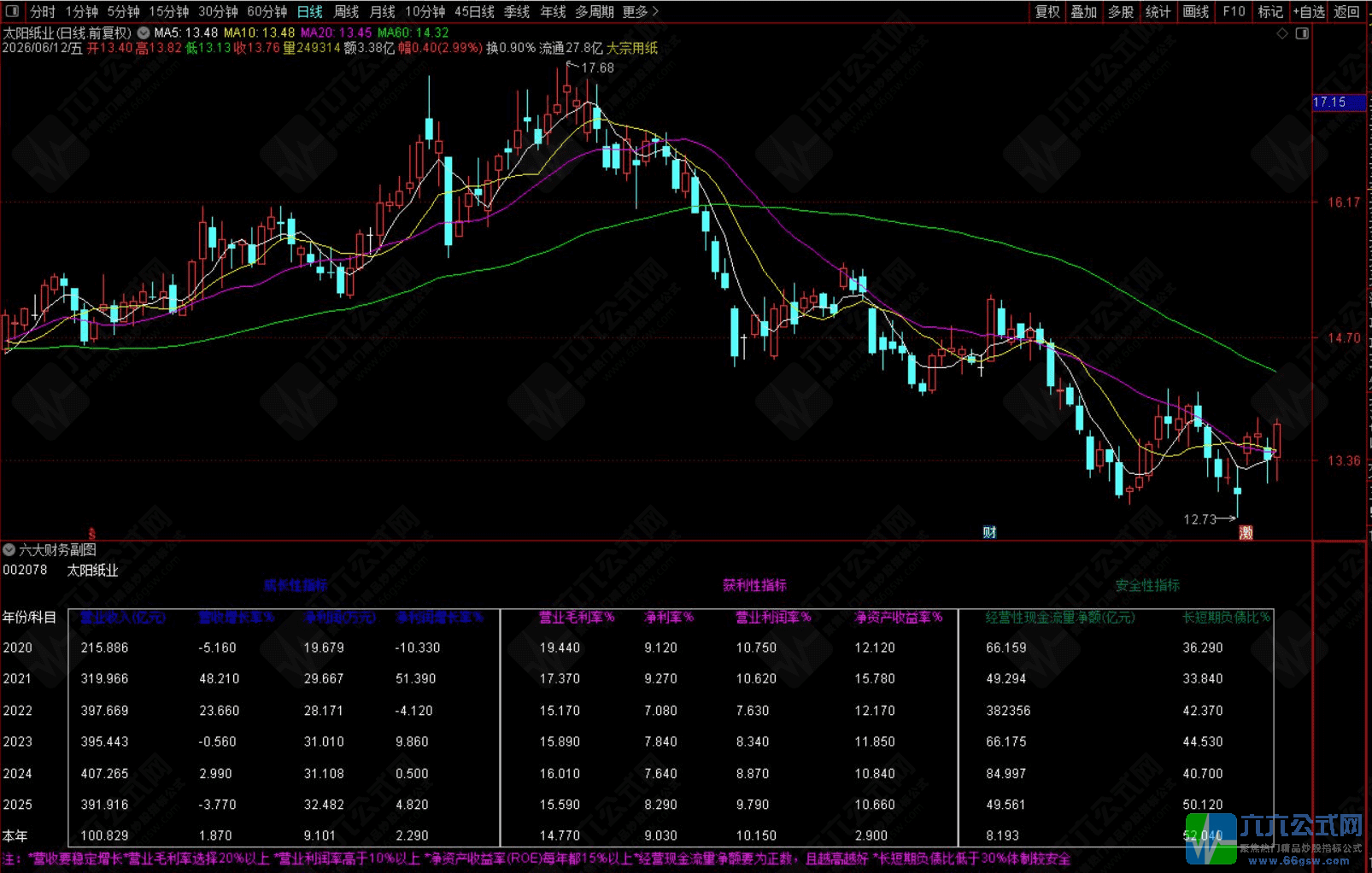Click the 2020 year row label
This screenshot has width=1372, height=873.
point(17,647)
